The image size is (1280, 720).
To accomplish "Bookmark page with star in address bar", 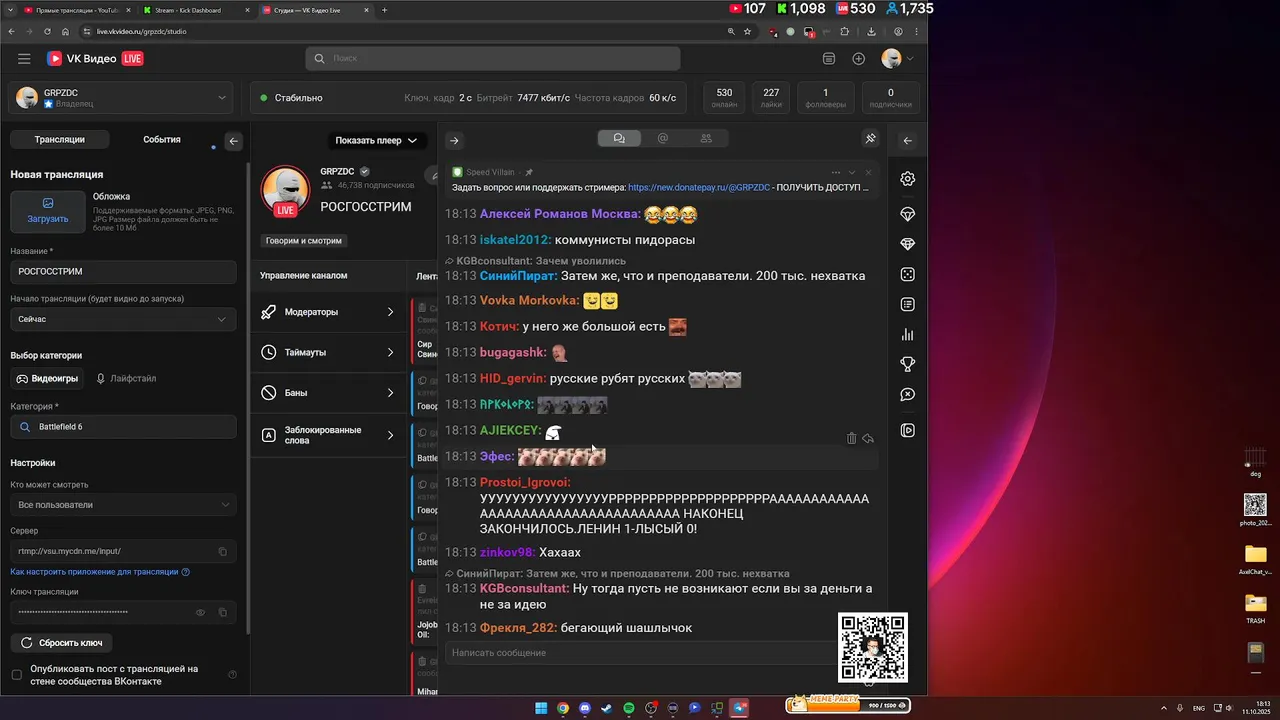I will point(747,31).
